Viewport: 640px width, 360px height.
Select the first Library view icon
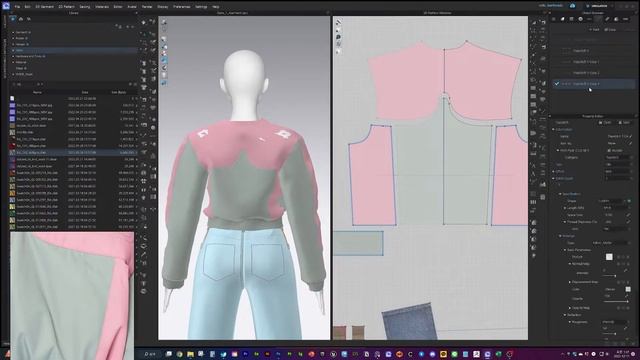pos(13,19)
